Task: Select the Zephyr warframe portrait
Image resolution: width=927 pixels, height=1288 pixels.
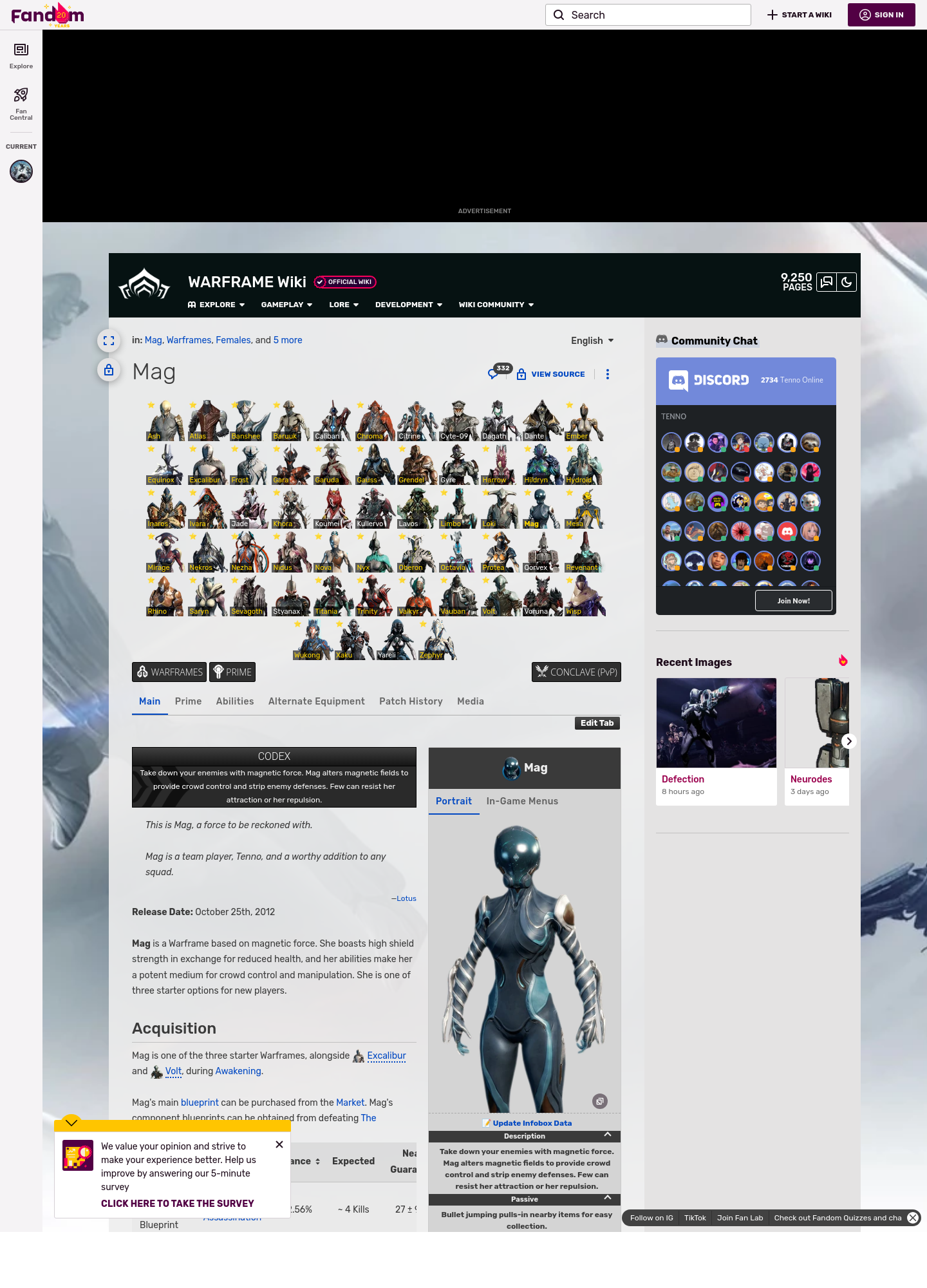Action: 438,639
